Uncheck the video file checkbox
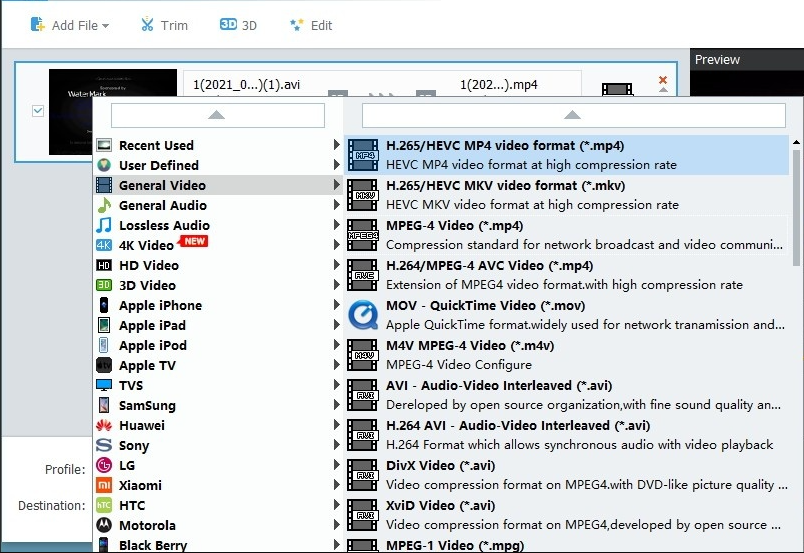The height and width of the screenshot is (553, 804). 38,111
